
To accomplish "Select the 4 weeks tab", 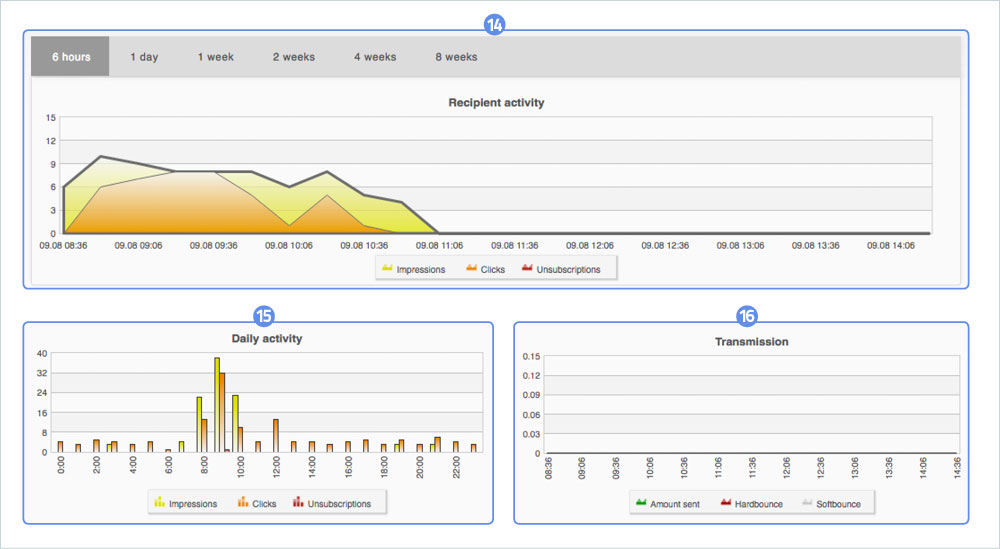I will [x=375, y=57].
